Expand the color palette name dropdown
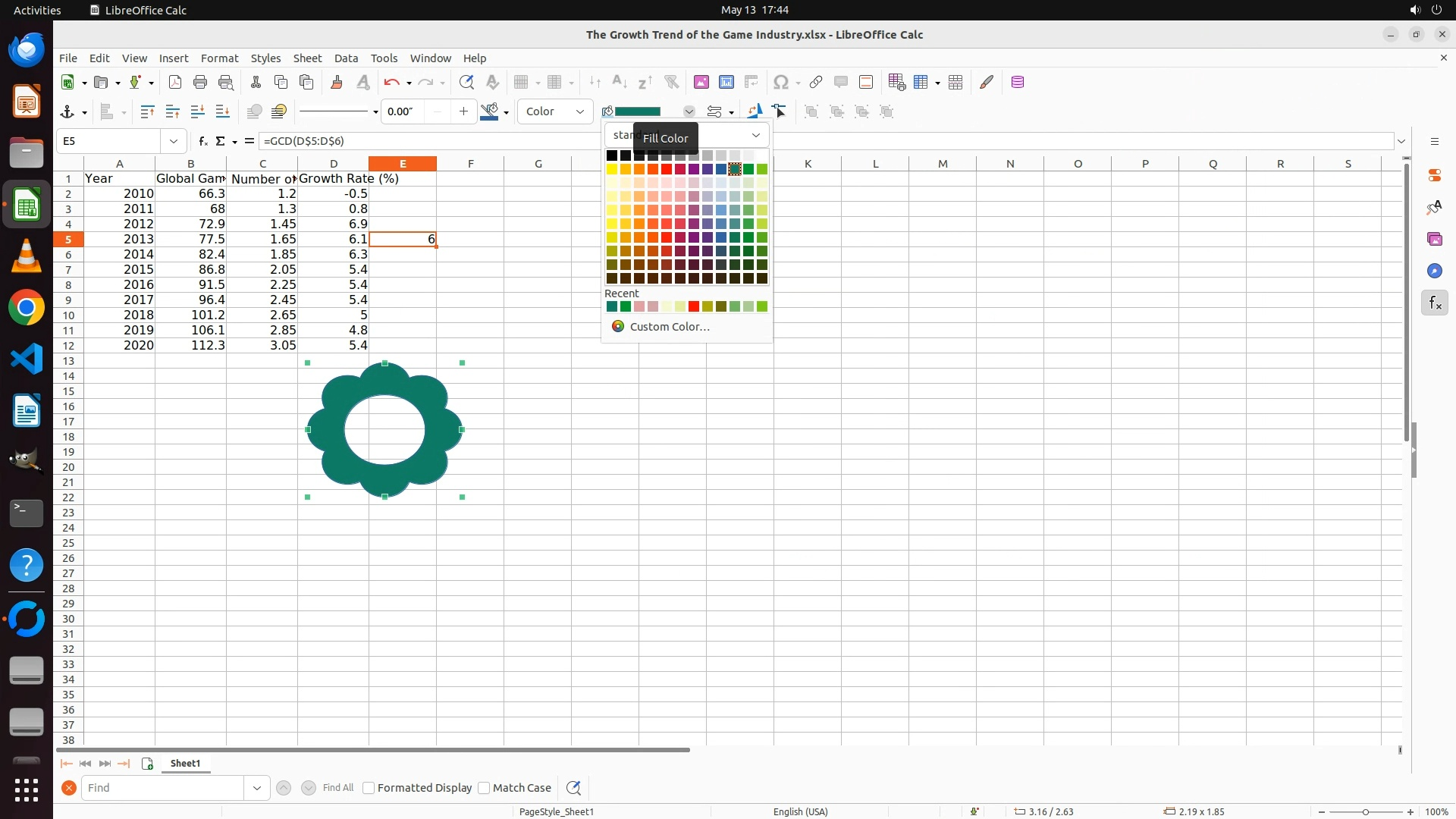 click(755, 135)
